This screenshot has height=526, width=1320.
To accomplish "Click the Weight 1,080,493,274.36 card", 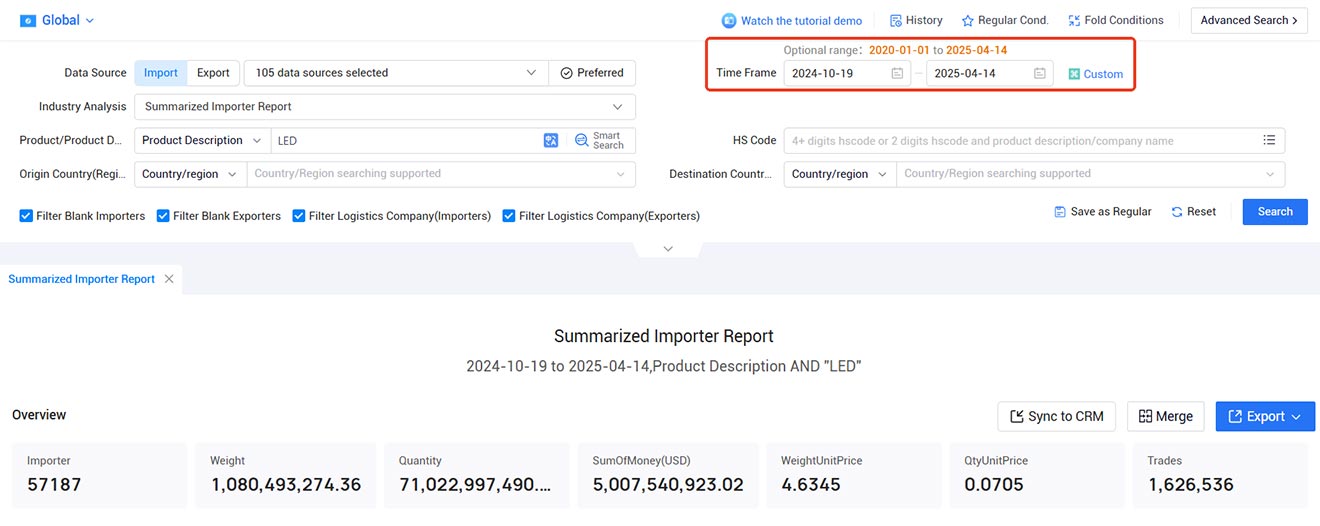I will point(286,475).
